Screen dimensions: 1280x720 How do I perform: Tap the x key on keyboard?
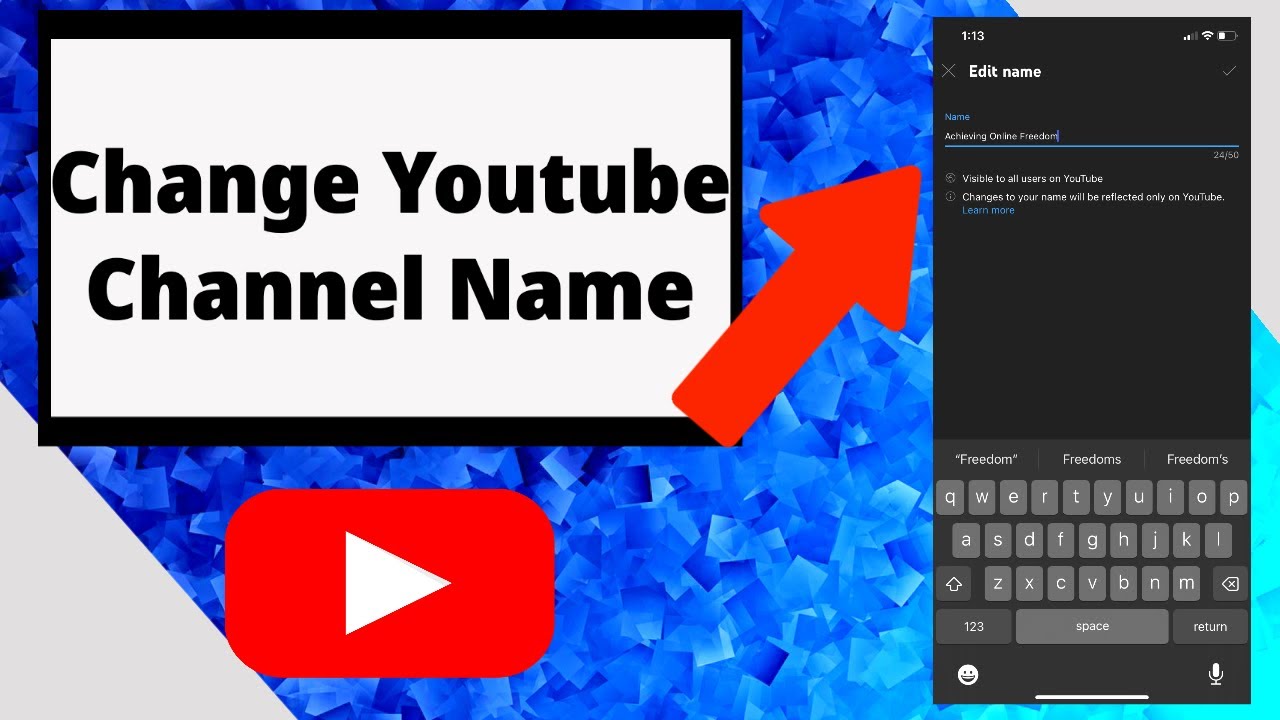[1029, 583]
